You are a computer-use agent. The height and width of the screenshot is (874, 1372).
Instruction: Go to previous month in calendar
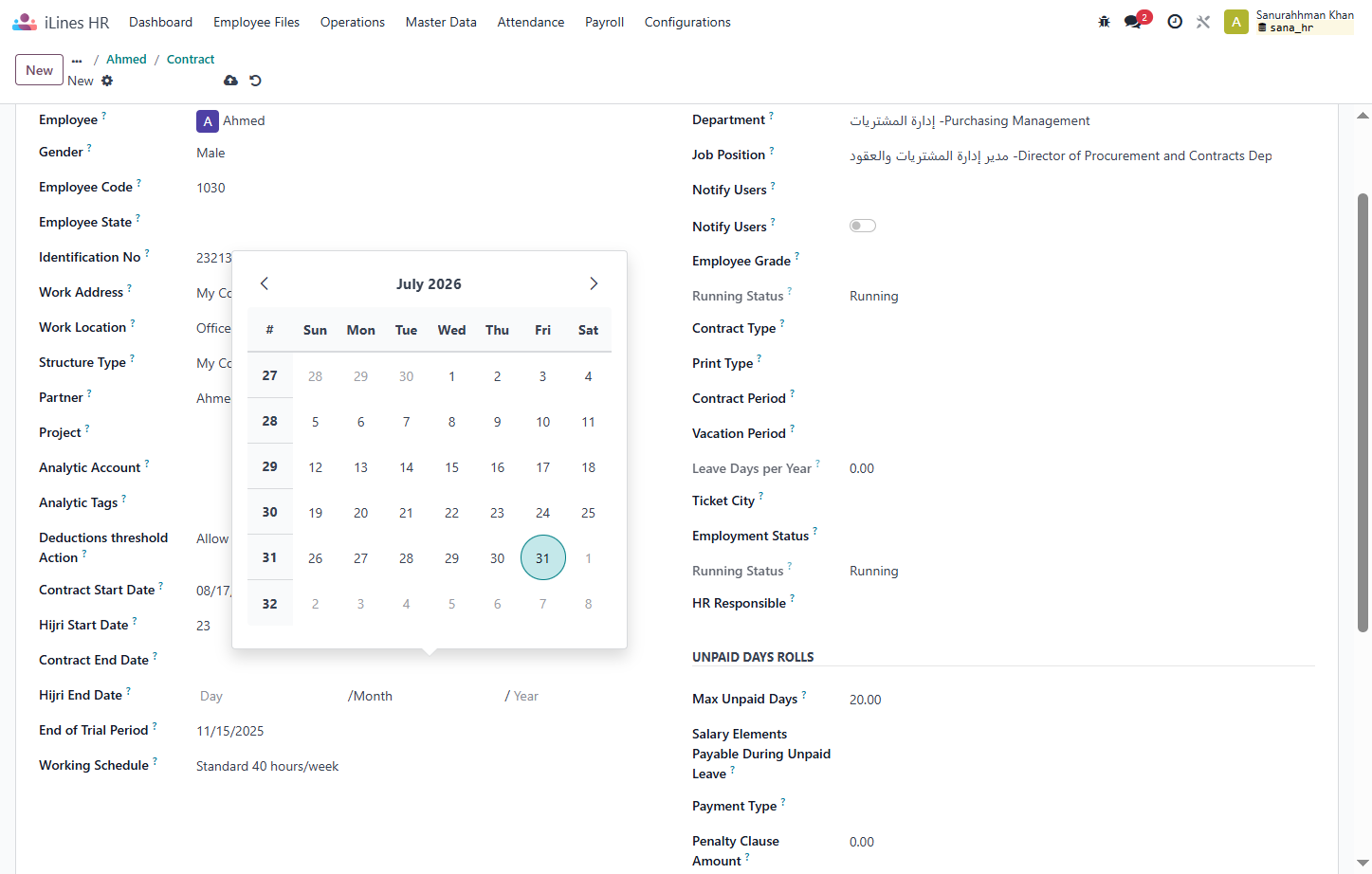click(x=265, y=283)
